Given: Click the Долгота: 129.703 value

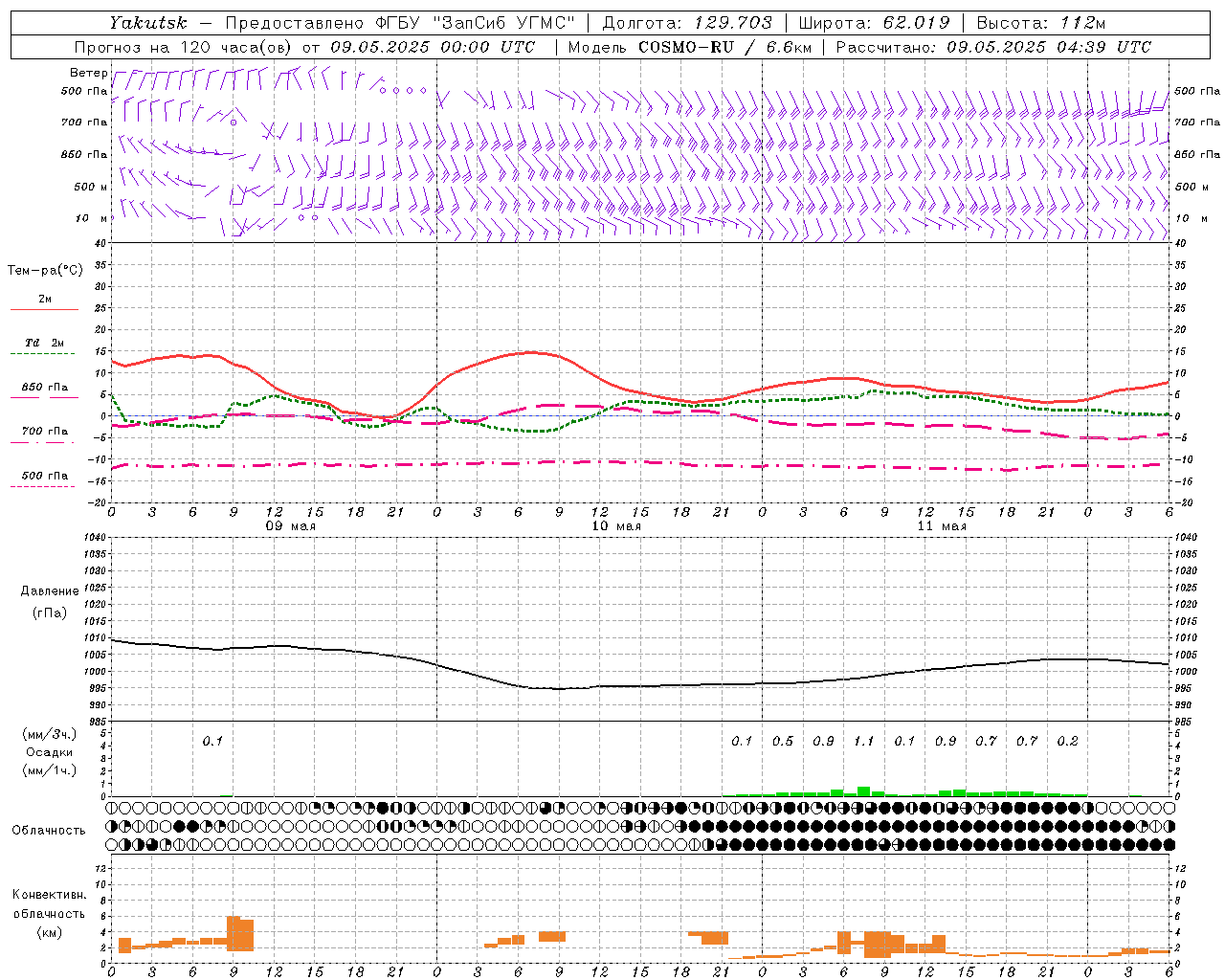Looking at the screenshot, I should tap(686, 23).
